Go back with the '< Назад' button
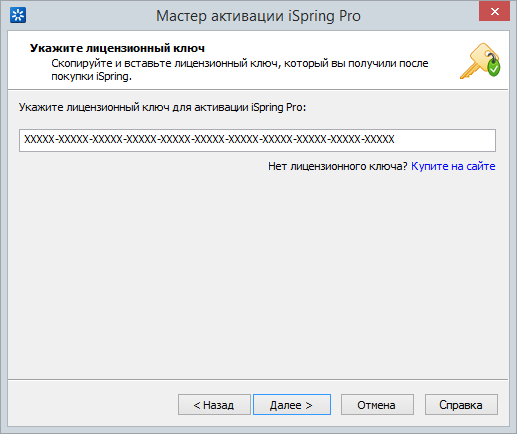The width and height of the screenshot is (517, 434). click(x=214, y=405)
